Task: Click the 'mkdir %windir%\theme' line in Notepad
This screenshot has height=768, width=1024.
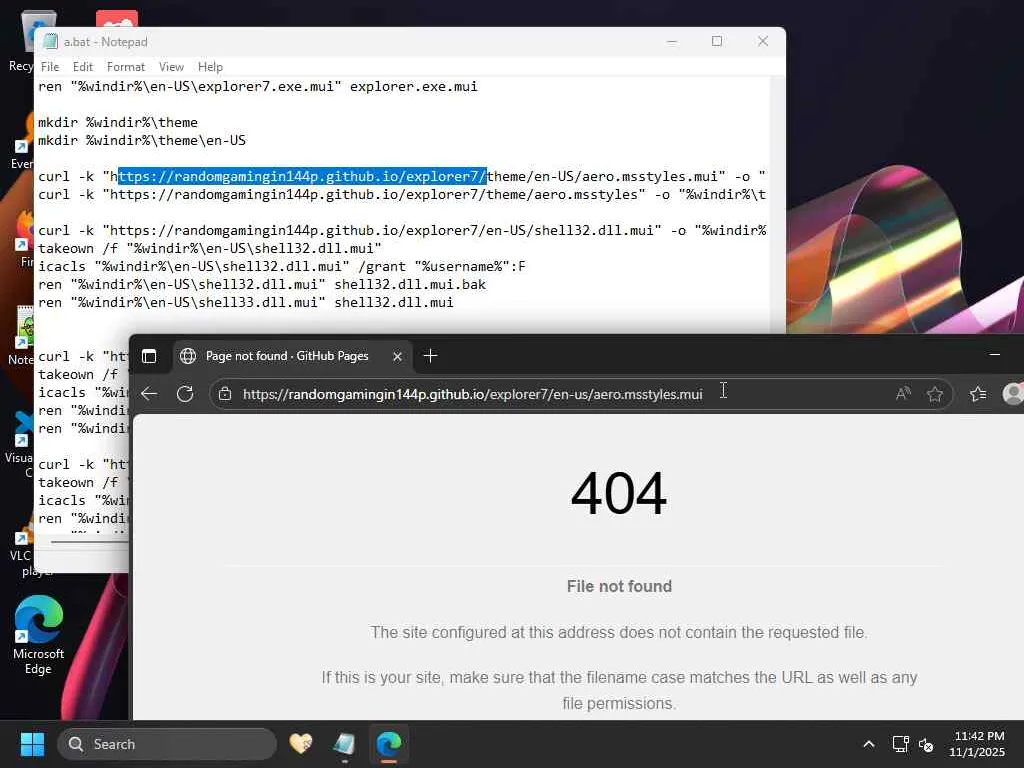Action: click(x=118, y=123)
